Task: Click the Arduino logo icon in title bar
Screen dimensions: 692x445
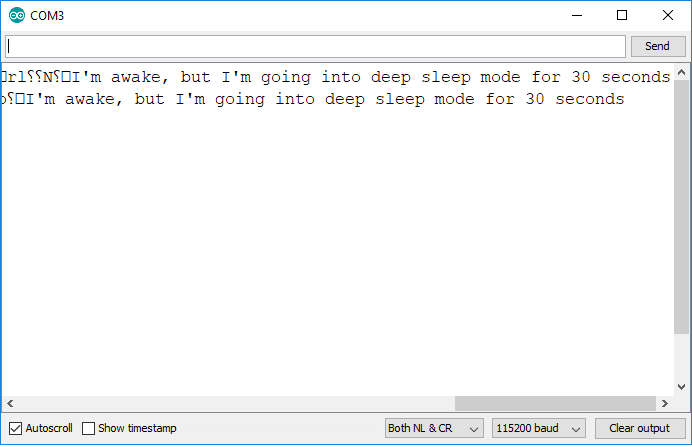Action: [14, 15]
